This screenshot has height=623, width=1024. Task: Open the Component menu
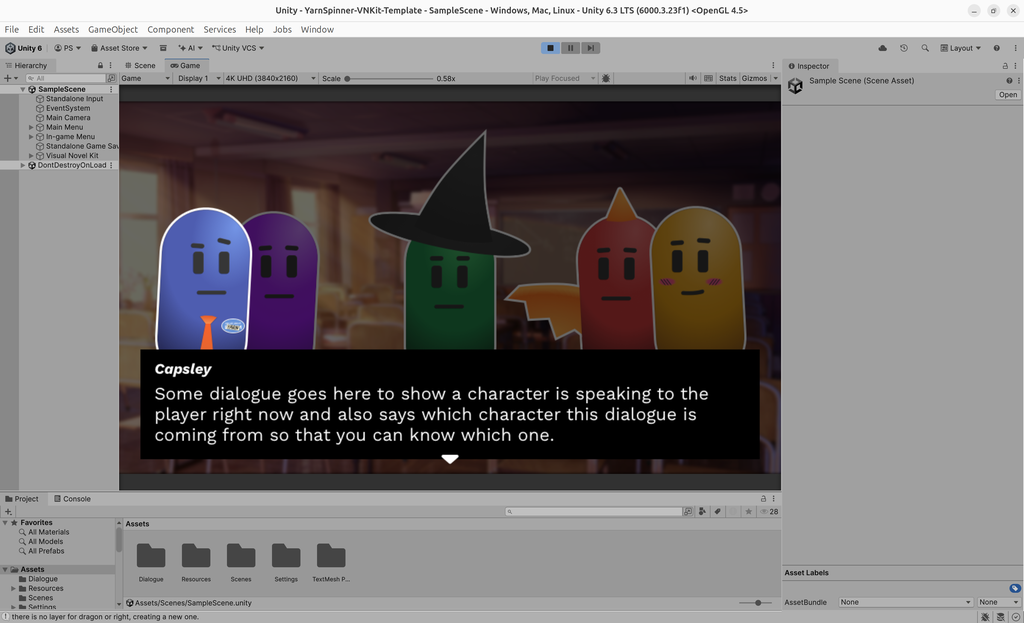[x=170, y=29]
